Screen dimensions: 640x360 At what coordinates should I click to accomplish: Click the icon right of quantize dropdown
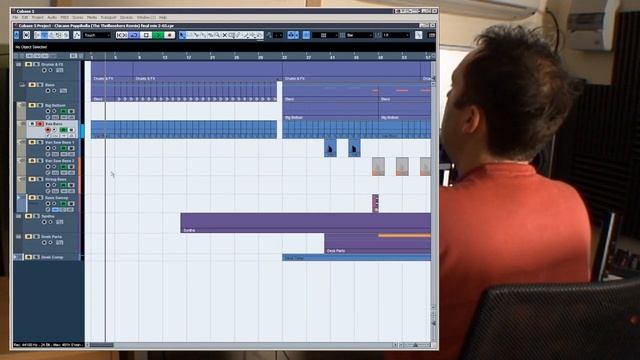pos(418,35)
